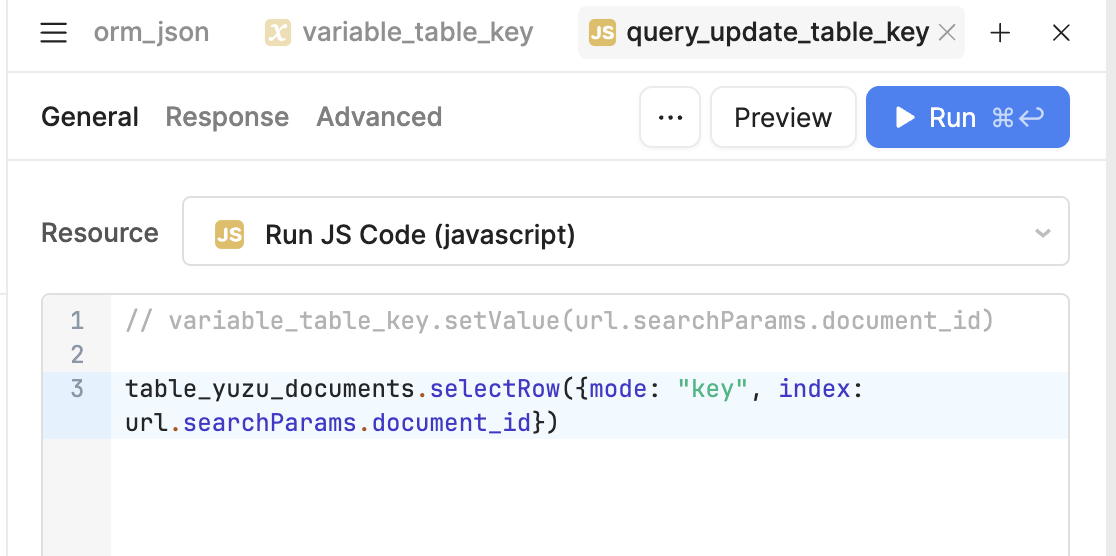Go to the Advanced tab
The image size is (1116, 556).
(379, 117)
